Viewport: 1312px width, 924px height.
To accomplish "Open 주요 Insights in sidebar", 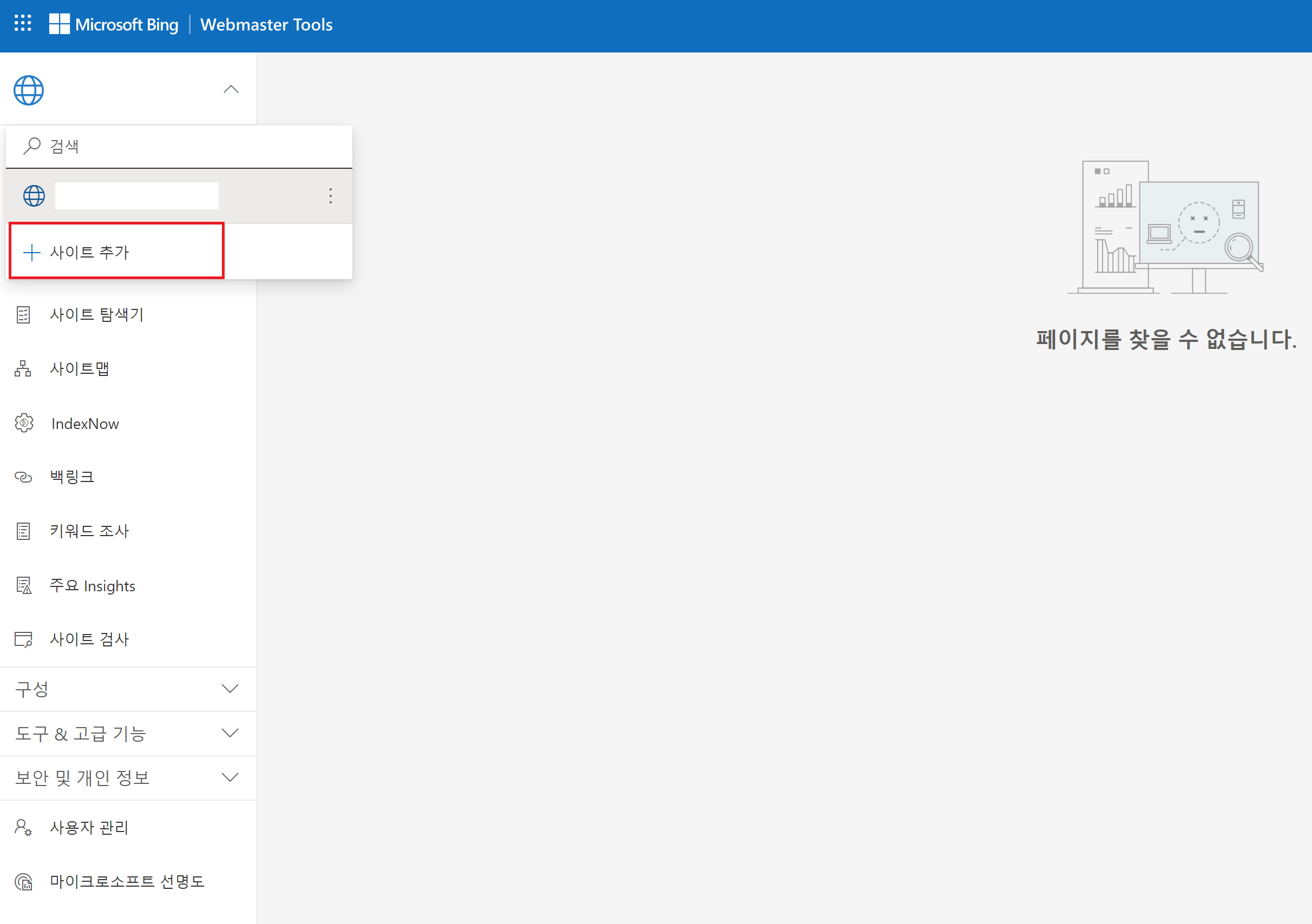I will pyautogui.click(x=92, y=586).
